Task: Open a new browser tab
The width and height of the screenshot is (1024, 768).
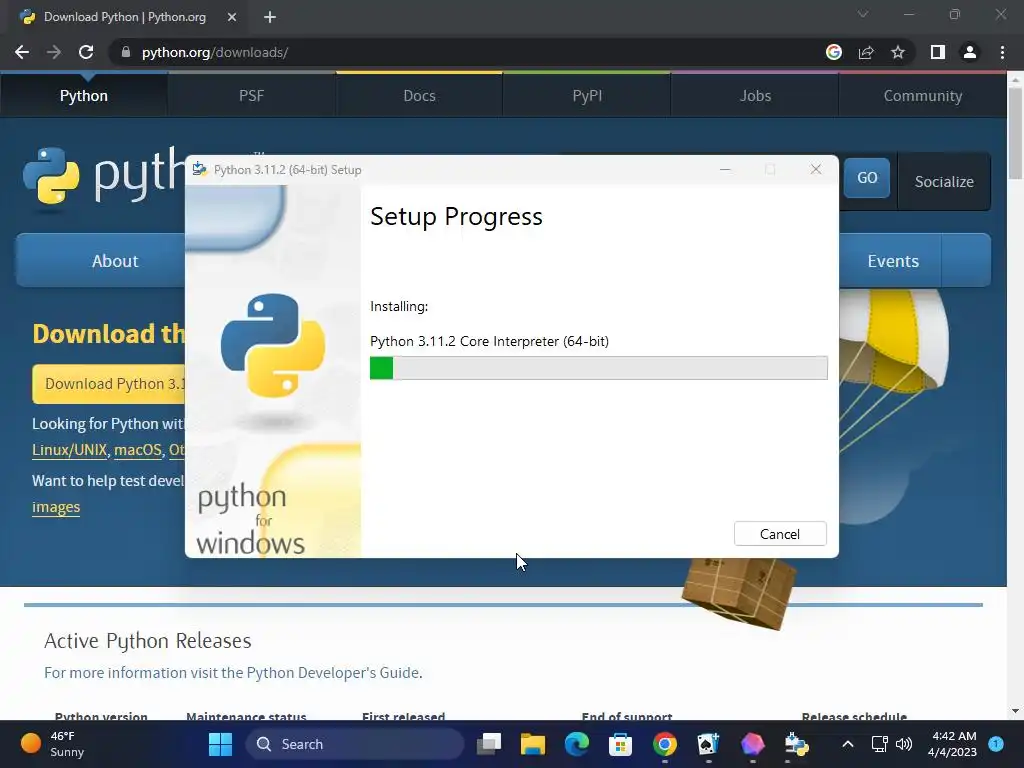Action: (270, 17)
